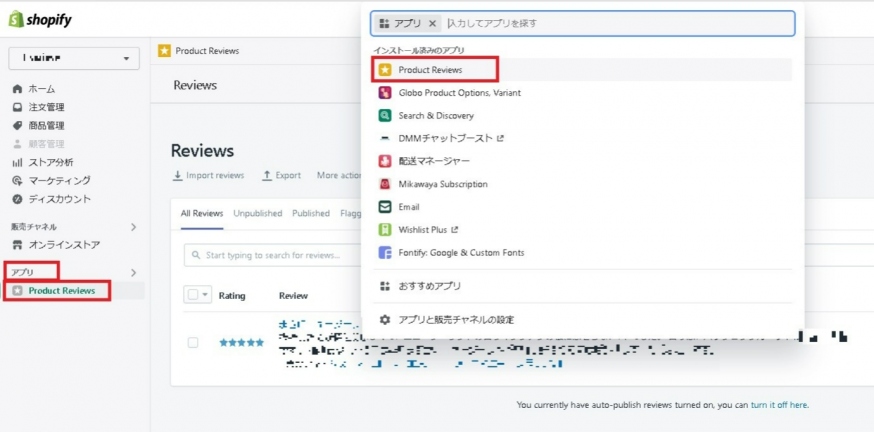Click the gear icon for app settings
The image size is (874, 432).
[385, 320]
